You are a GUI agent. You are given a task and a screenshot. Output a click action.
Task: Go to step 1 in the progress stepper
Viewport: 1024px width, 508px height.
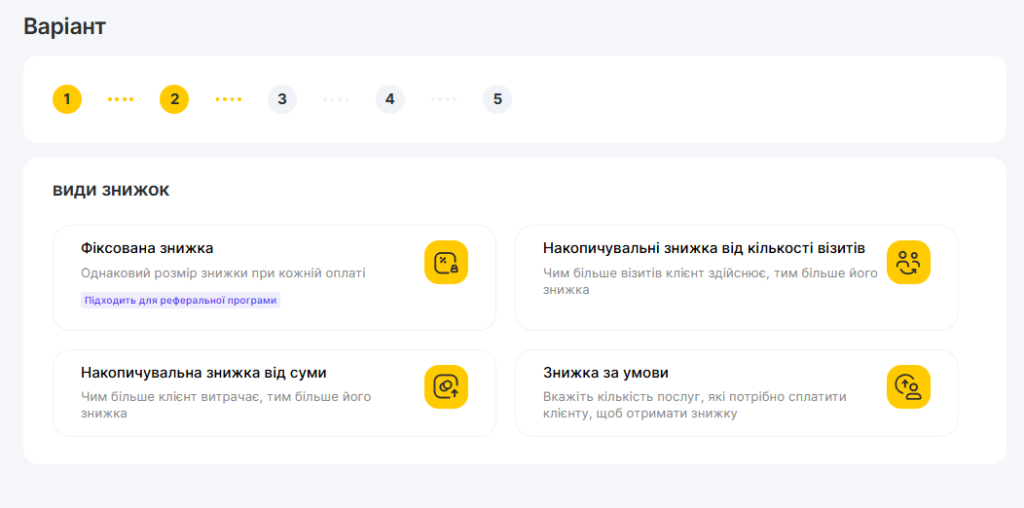[x=67, y=99]
